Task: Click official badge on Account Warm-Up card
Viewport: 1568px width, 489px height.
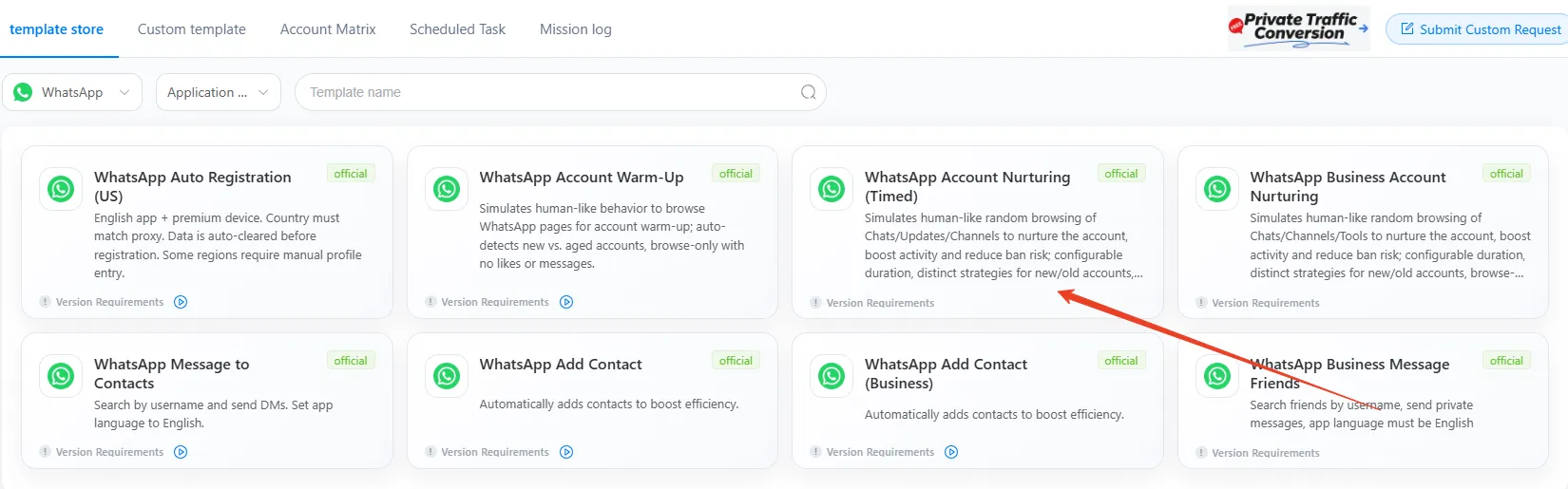Action: 736,174
